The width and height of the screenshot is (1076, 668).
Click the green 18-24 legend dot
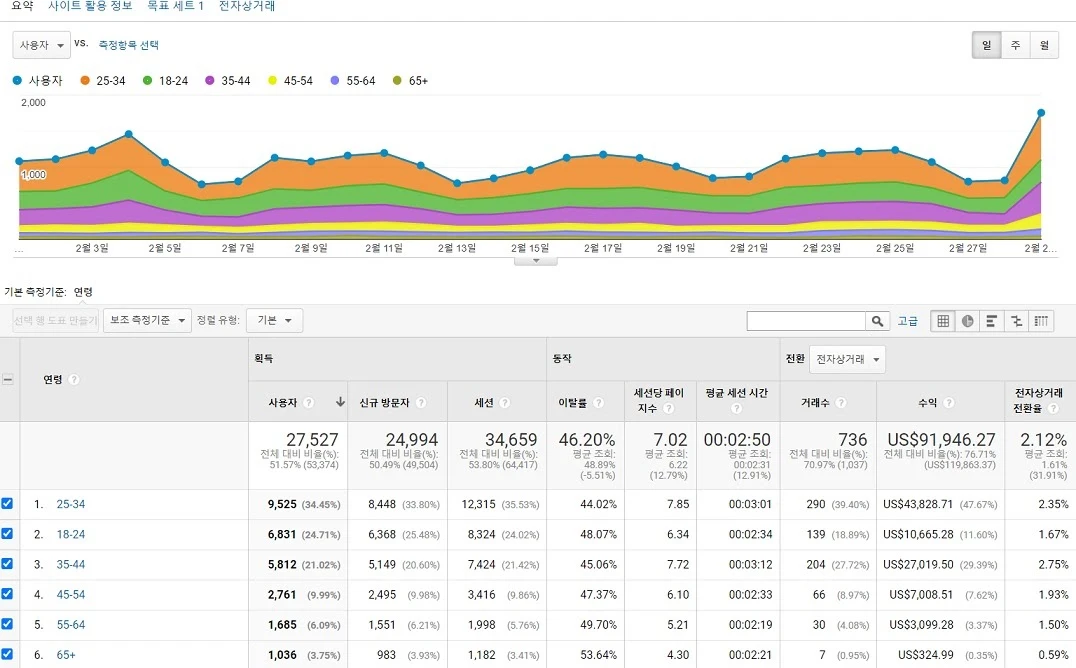pos(148,80)
